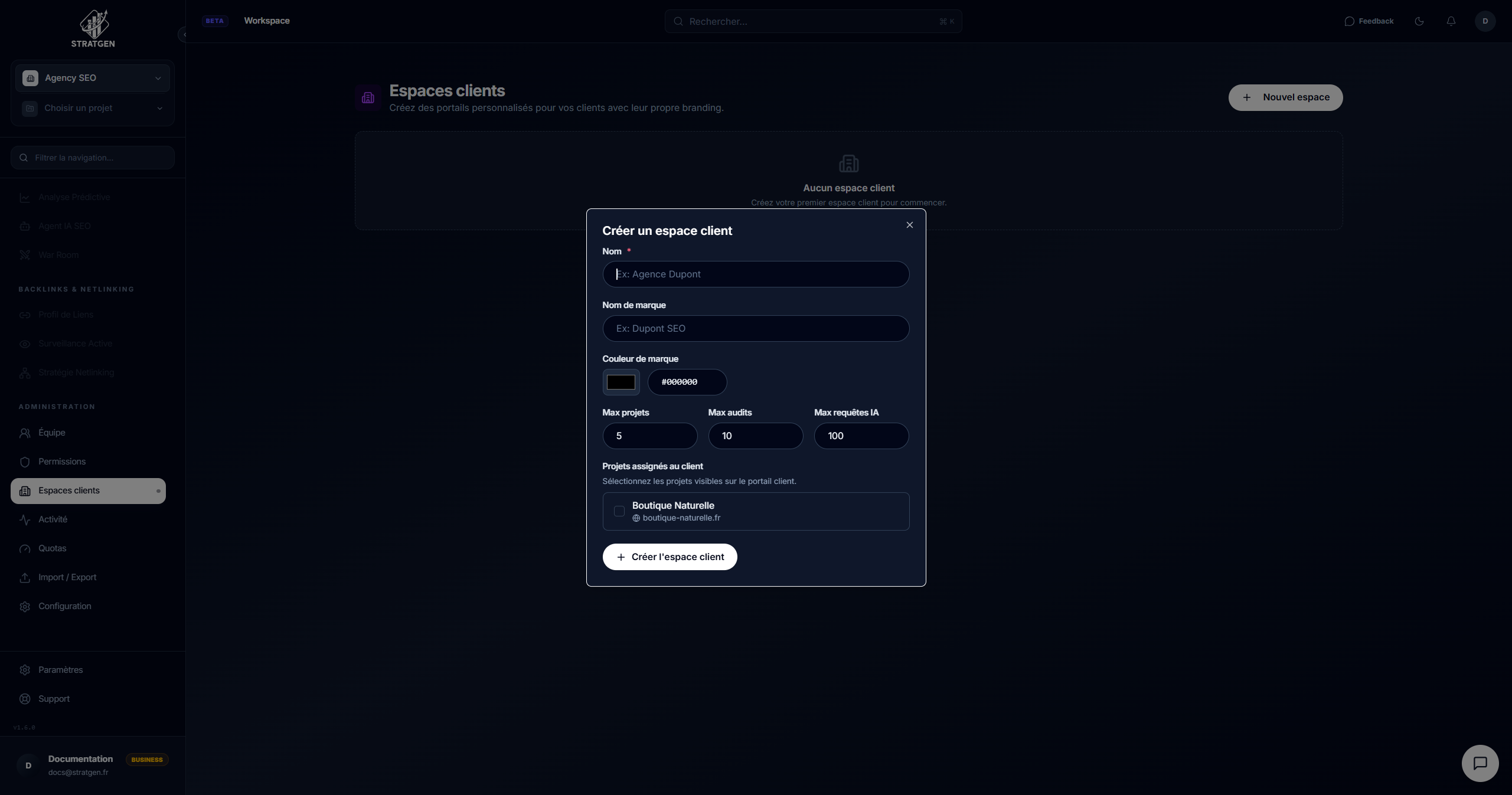Toggle dark mode moon icon
Image resolution: width=1512 pixels, height=795 pixels.
pyautogui.click(x=1419, y=21)
